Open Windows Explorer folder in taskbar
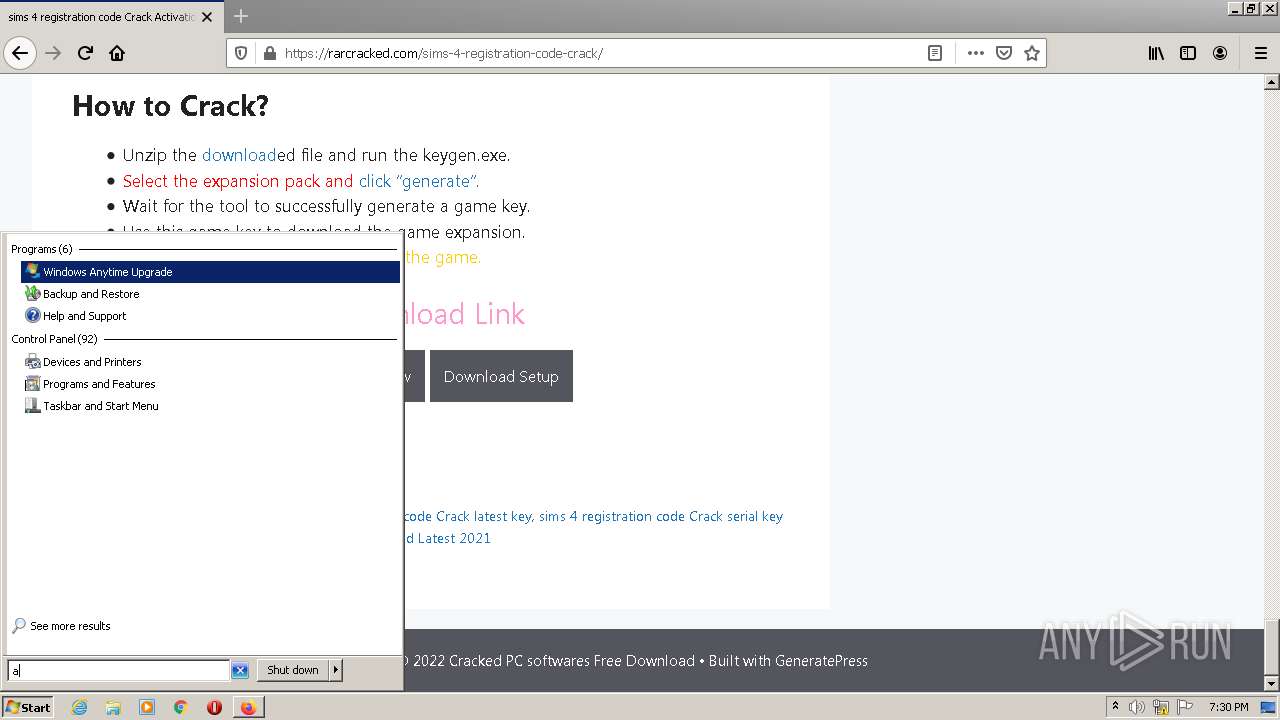 [113, 707]
